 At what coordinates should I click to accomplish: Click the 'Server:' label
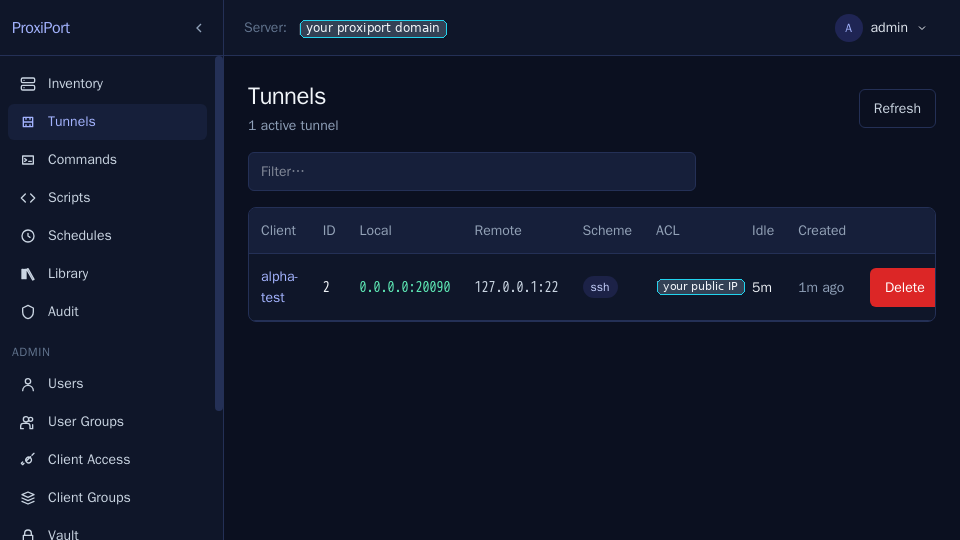pyautogui.click(x=265, y=28)
